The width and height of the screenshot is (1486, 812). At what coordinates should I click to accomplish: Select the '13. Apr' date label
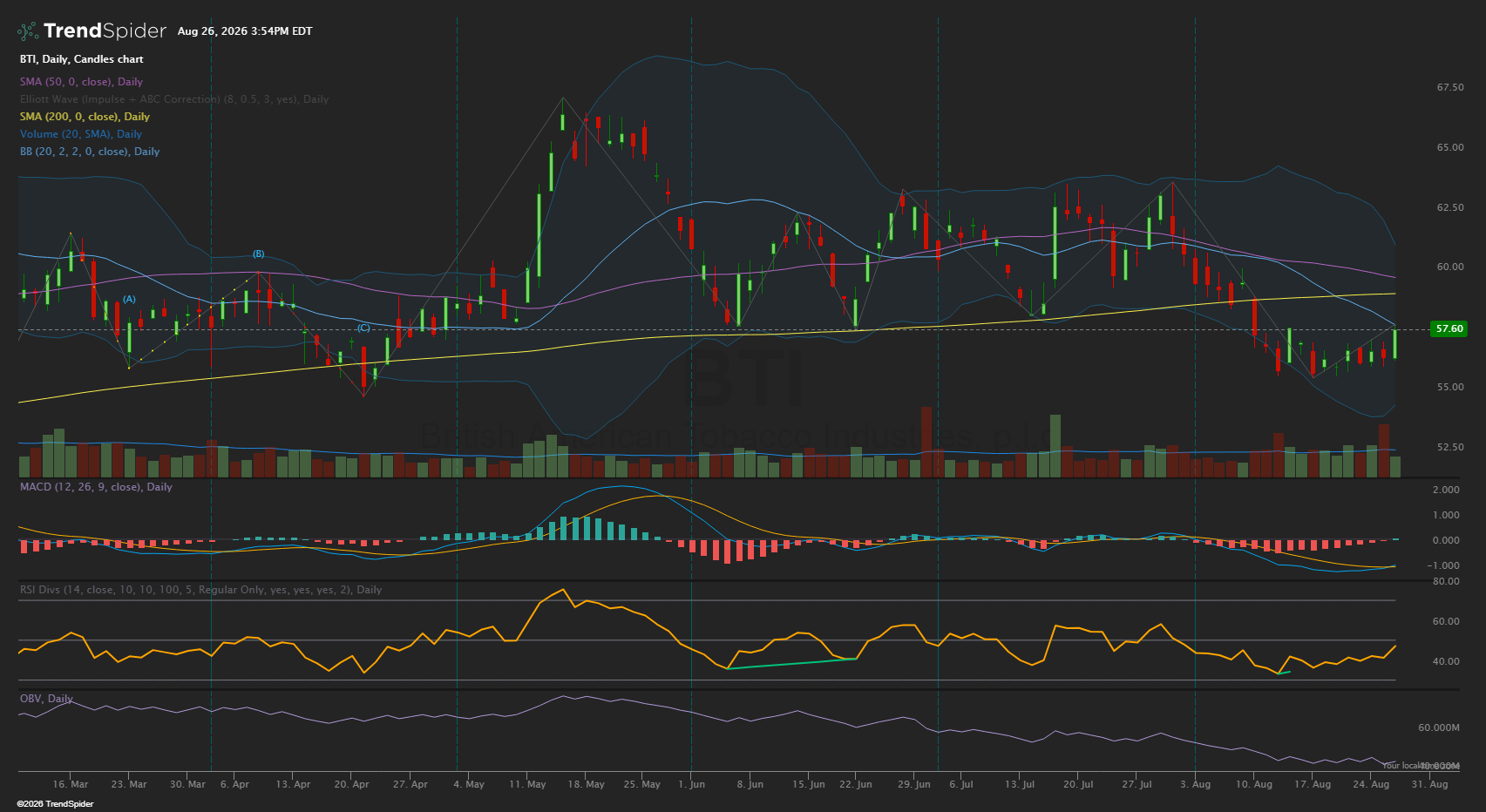point(293,784)
